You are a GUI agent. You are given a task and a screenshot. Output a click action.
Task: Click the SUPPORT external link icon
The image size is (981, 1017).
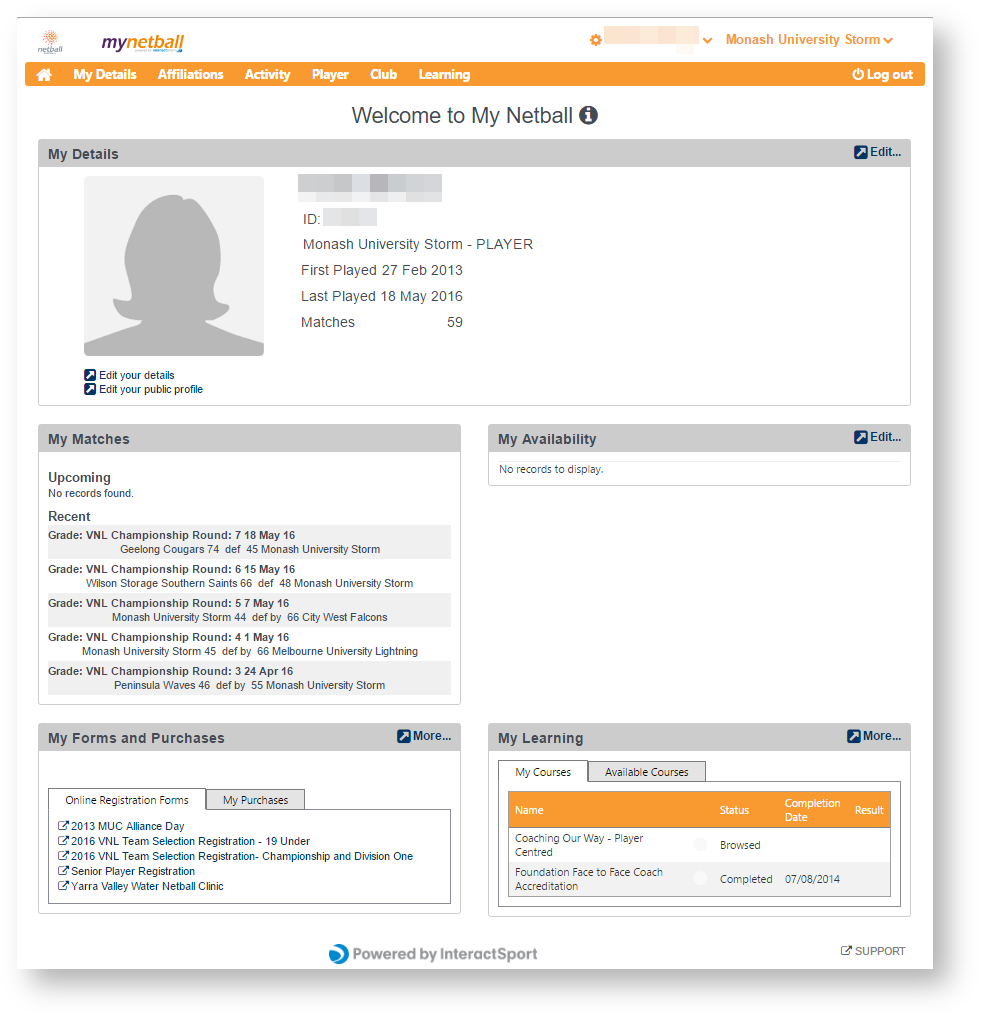pos(846,950)
